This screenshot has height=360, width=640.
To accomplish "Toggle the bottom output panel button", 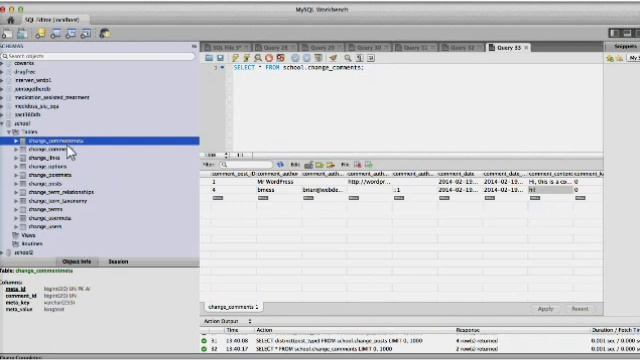I will point(627,33).
